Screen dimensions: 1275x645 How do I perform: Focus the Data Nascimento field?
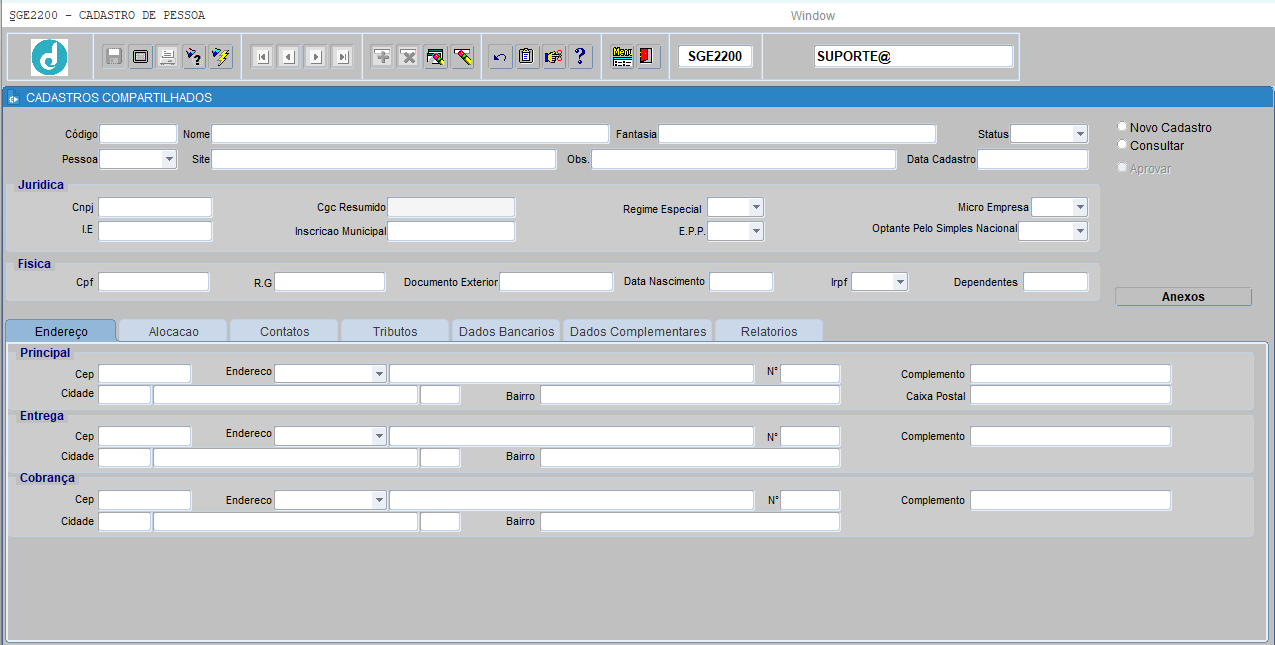point(741,282)
